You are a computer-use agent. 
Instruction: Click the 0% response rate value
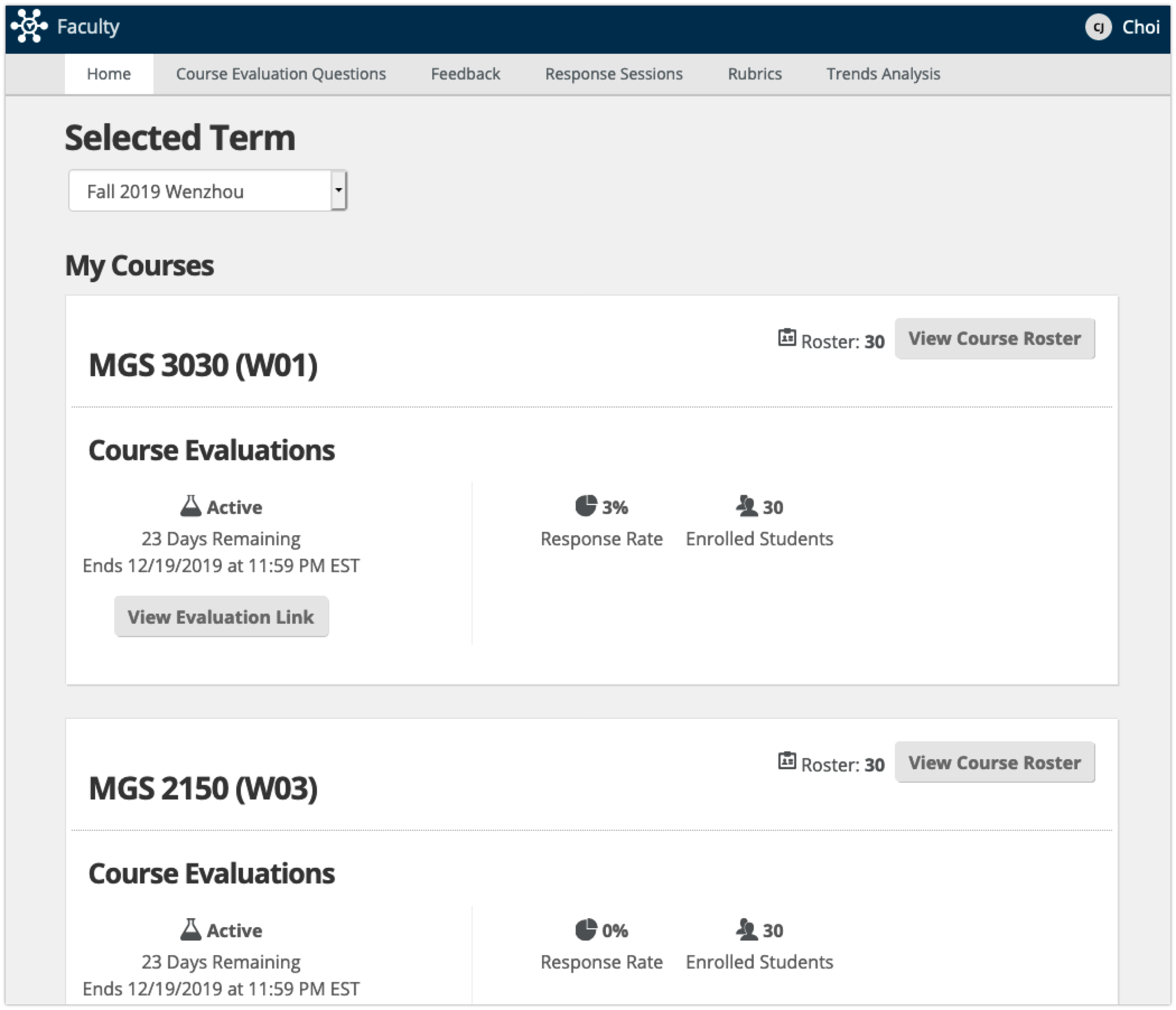coord(615,930)
